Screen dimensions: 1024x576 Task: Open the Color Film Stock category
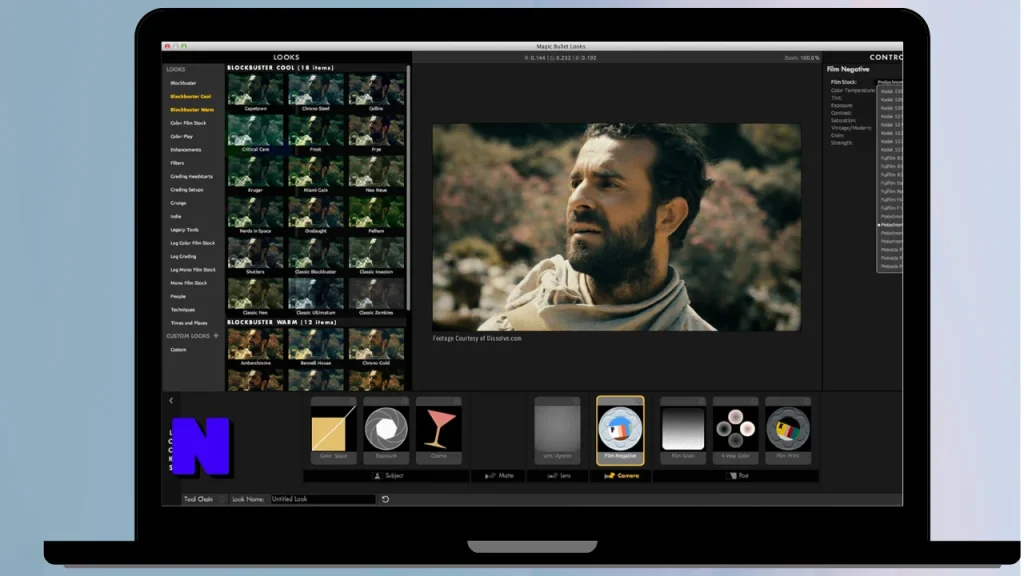click(188, 123)
